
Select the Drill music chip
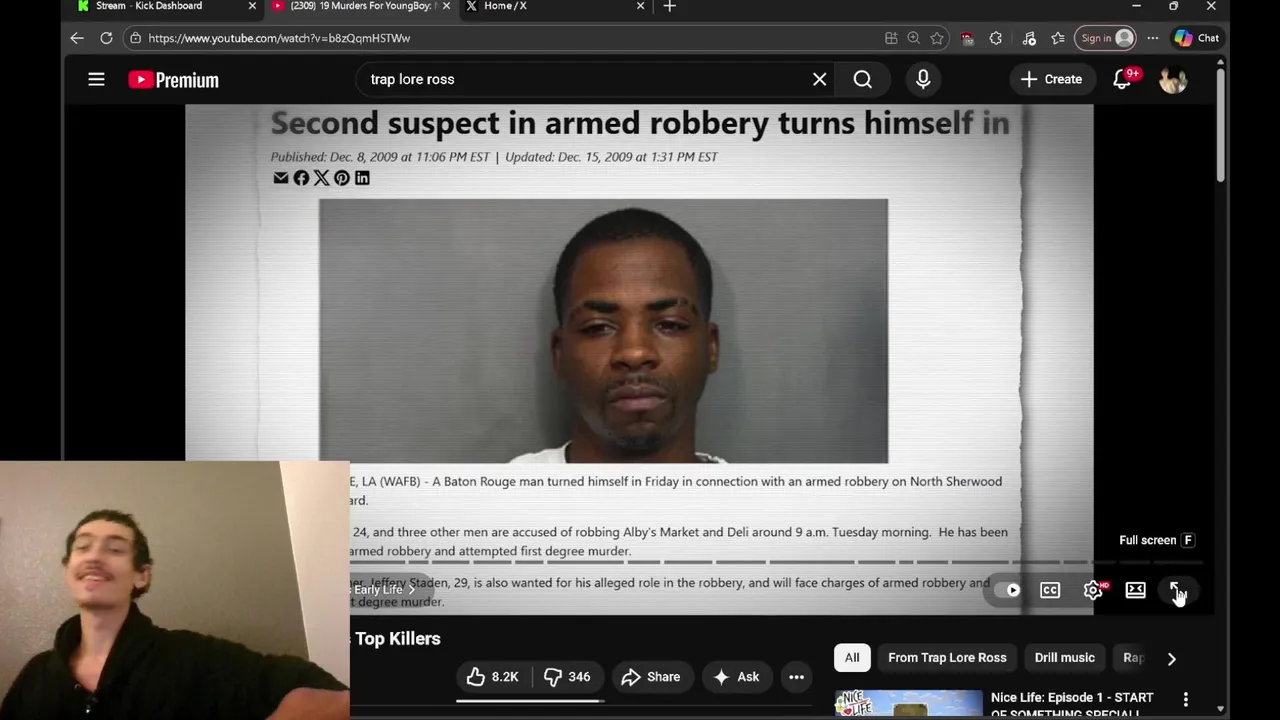(1064, 658)
